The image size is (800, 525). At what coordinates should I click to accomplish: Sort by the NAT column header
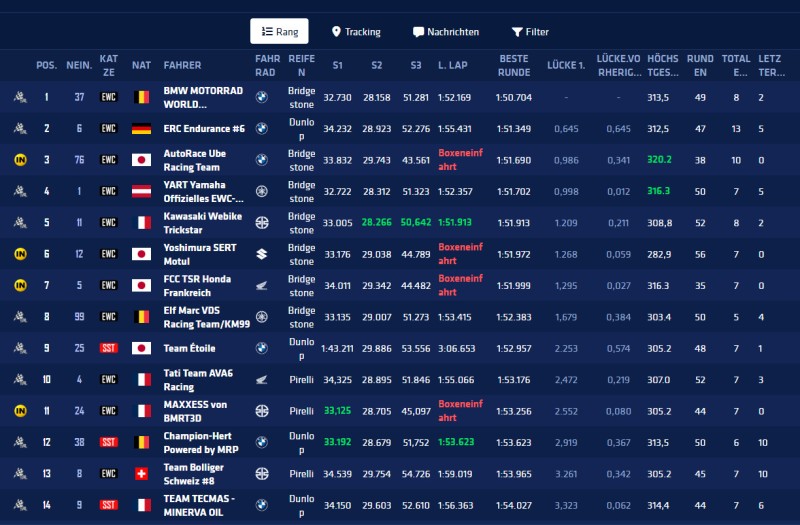(x=141, y=65)
